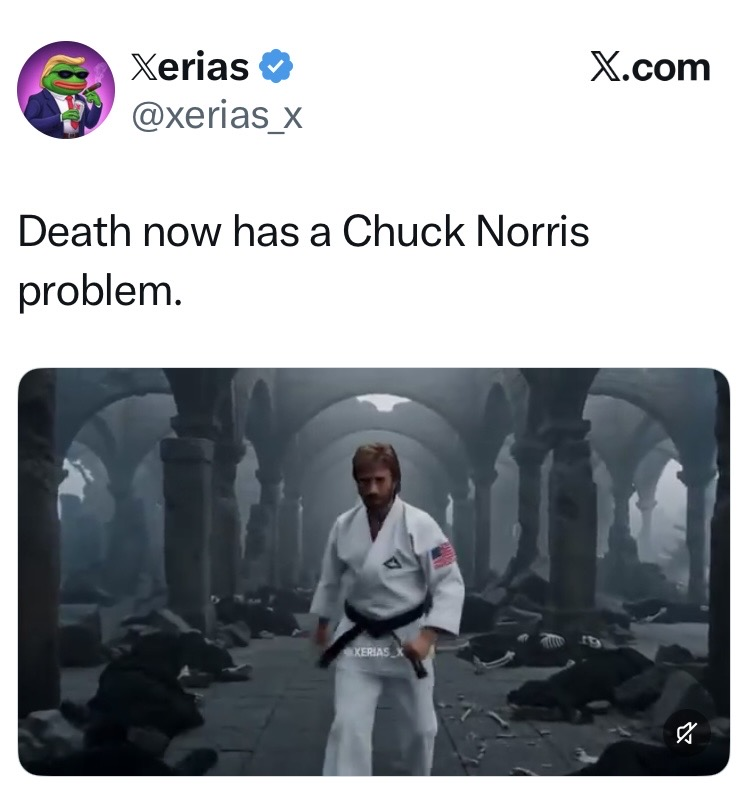Click the American flag patch on the sleeve
This screenshot has width=748, height=809.
tap(443, 555)
